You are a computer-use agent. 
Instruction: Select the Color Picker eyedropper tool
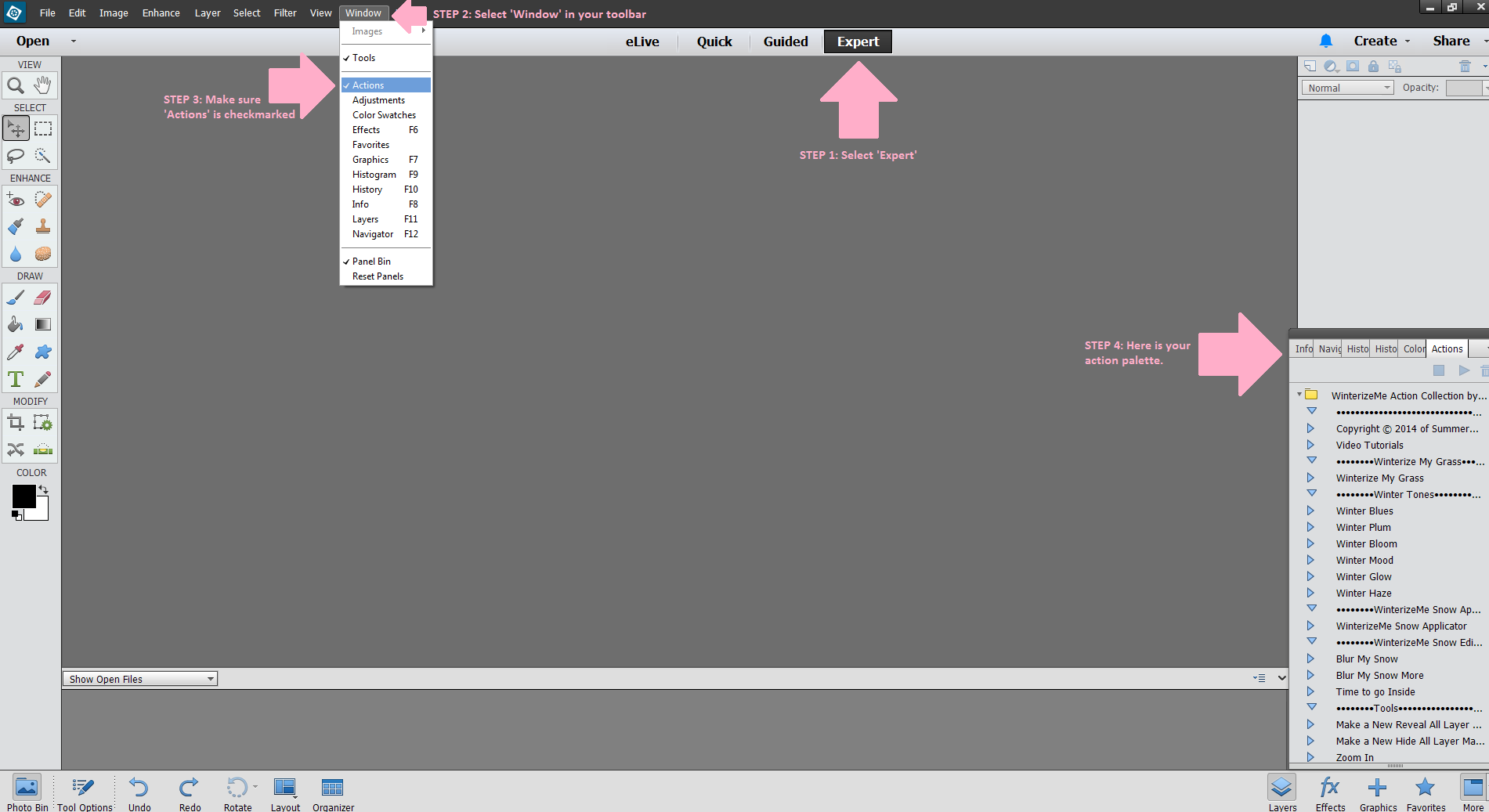pyautogui.click(x=16, y=352)
